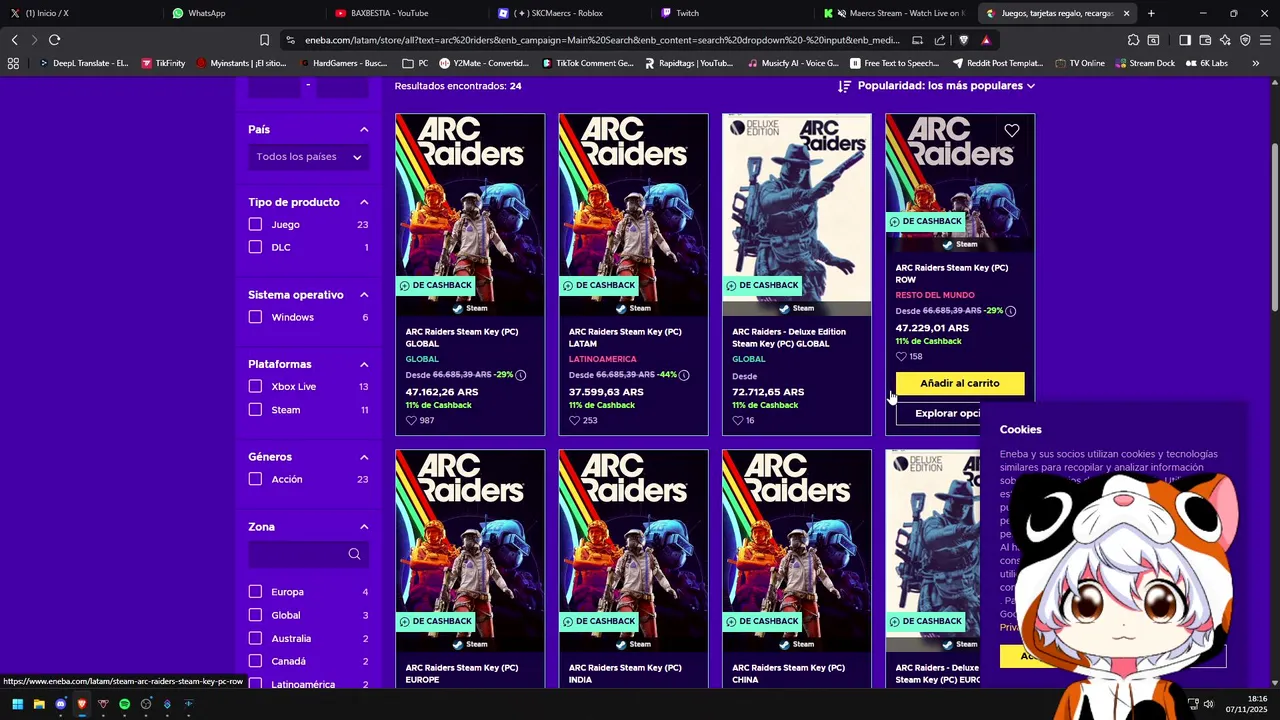Collapse the Plataformas filter section
The height and width of the screenshot is (720, 1280).
[x=364, y=364]
